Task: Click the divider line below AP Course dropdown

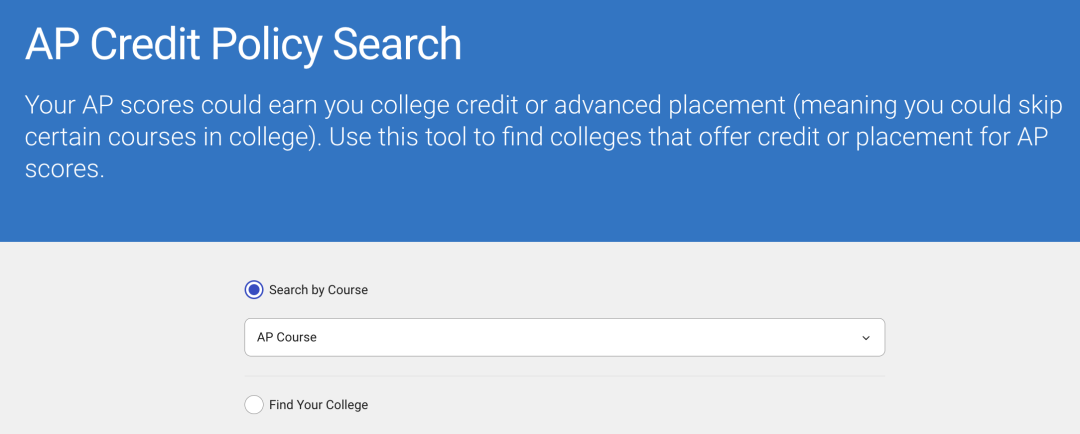Action: 564,376
